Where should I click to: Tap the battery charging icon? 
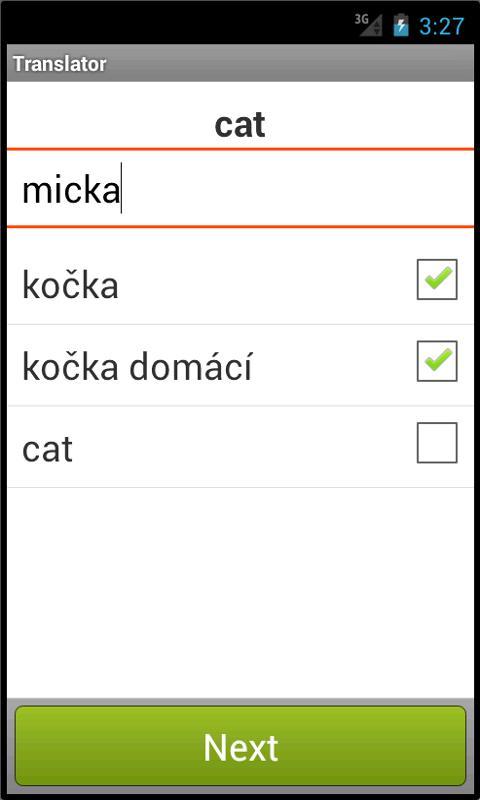401,25
